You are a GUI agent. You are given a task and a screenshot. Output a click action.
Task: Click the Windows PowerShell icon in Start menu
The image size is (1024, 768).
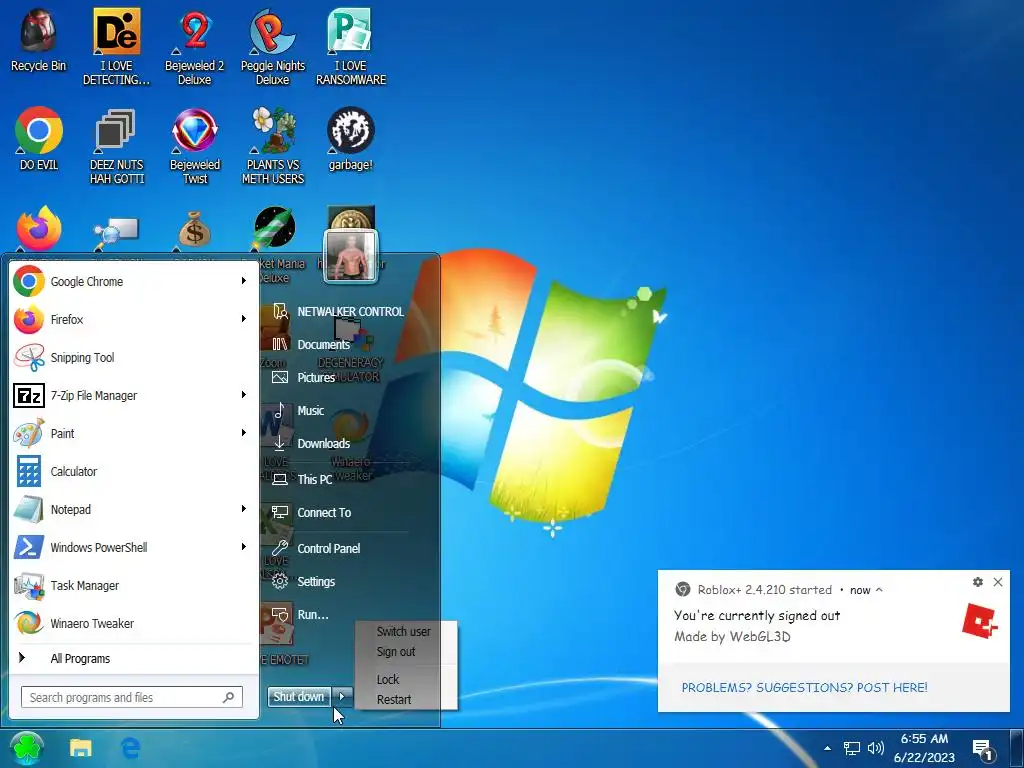29,547
